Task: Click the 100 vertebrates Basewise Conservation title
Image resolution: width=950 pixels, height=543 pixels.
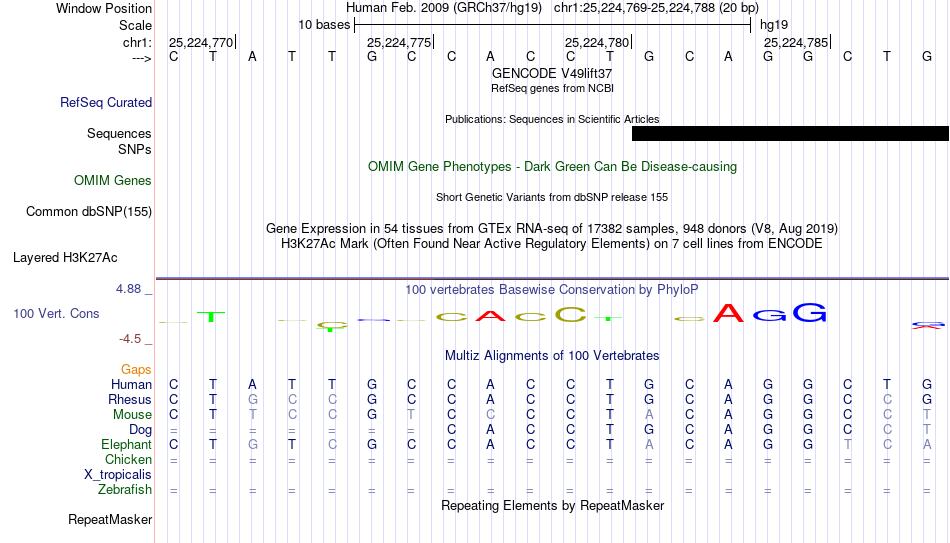Action: click(552, 290)
